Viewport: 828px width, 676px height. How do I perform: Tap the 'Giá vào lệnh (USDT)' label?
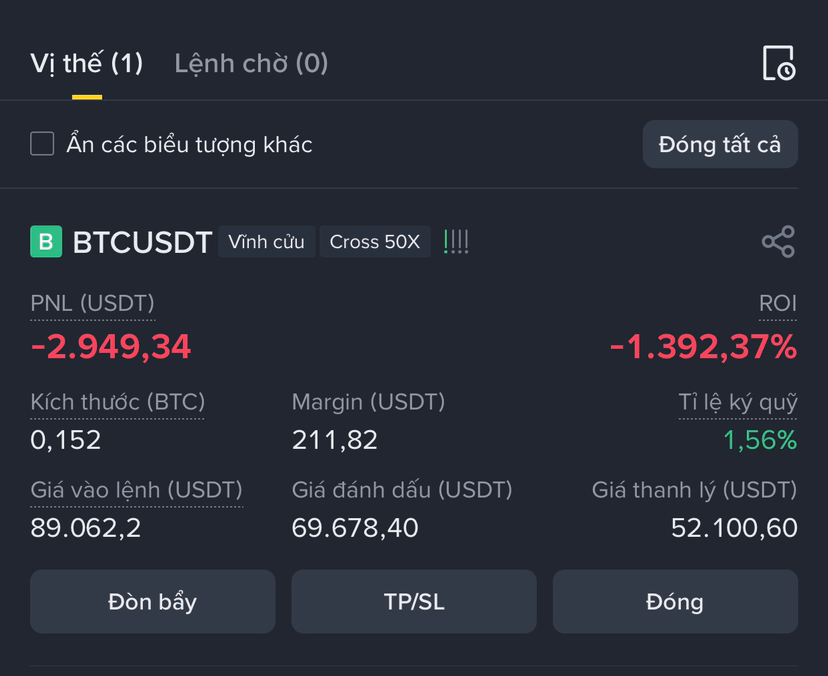click(136, 490)
